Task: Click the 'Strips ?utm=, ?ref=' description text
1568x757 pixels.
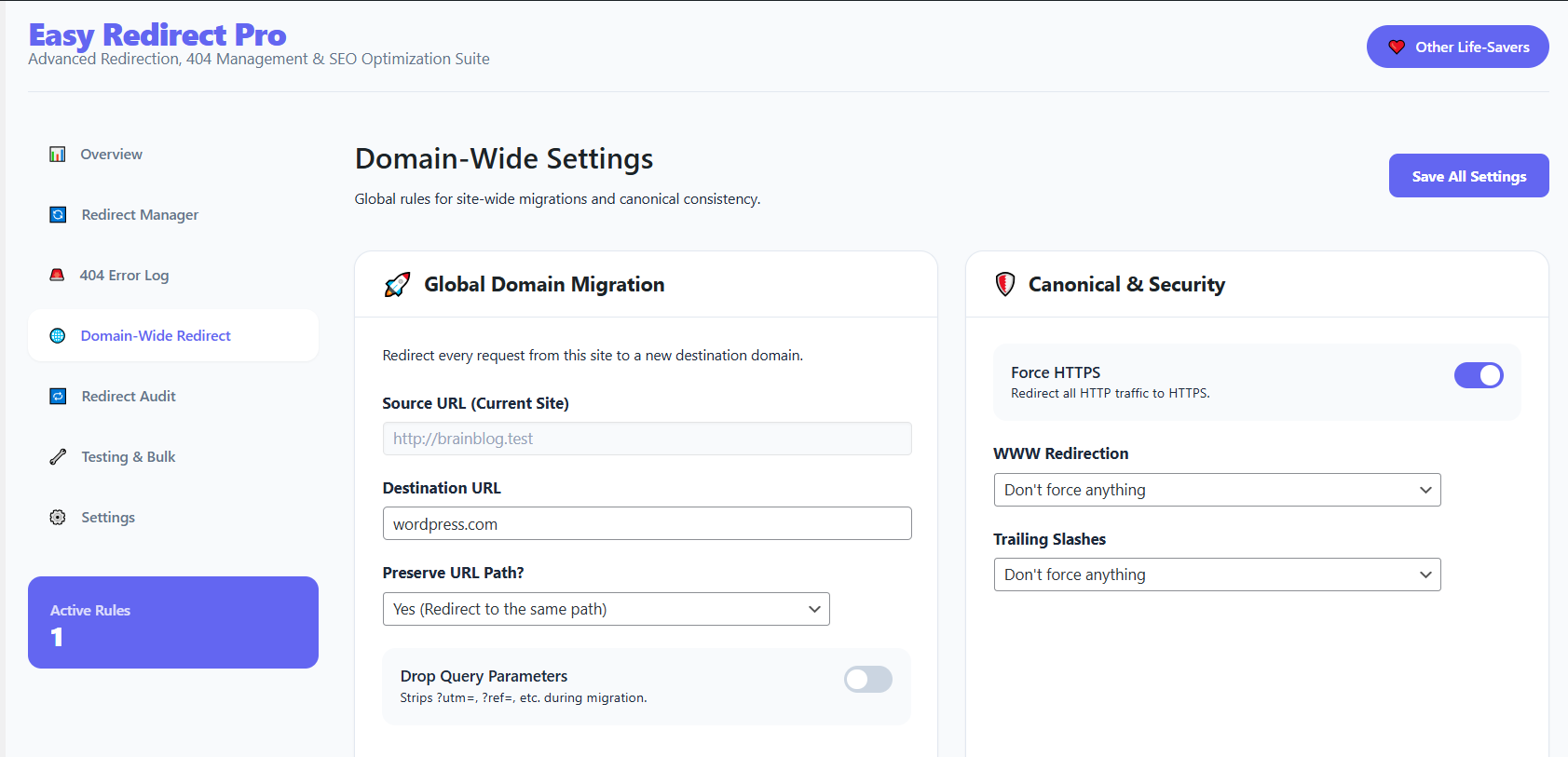Action: pyautogui.click(x=524, y=698)
